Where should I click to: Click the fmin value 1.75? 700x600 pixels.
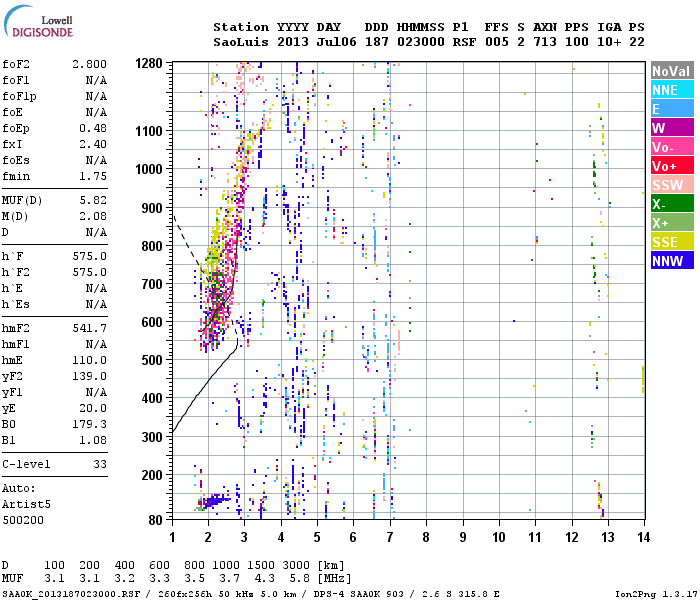click(93, 176)
